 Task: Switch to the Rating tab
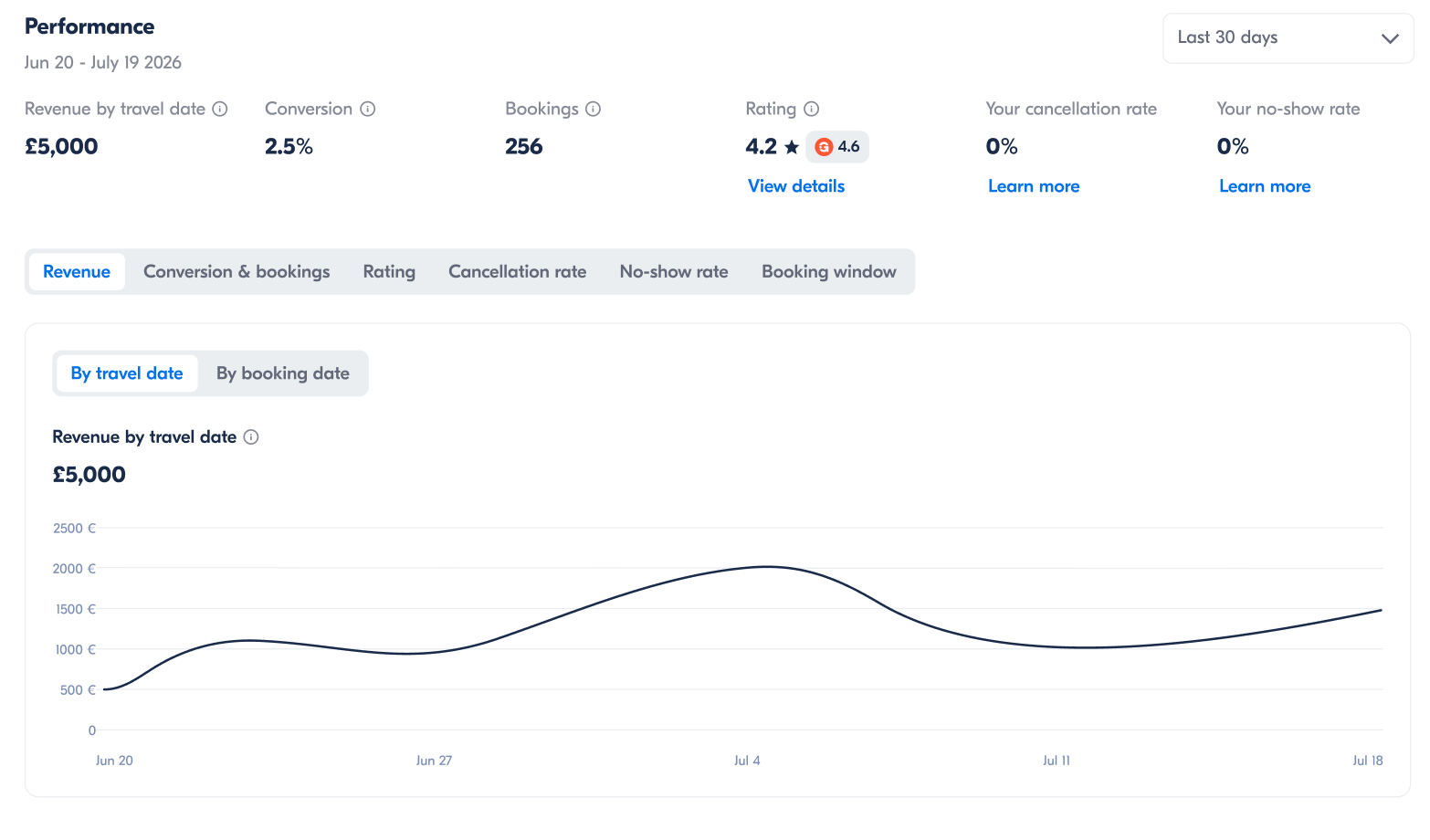[x=389, y=272]
